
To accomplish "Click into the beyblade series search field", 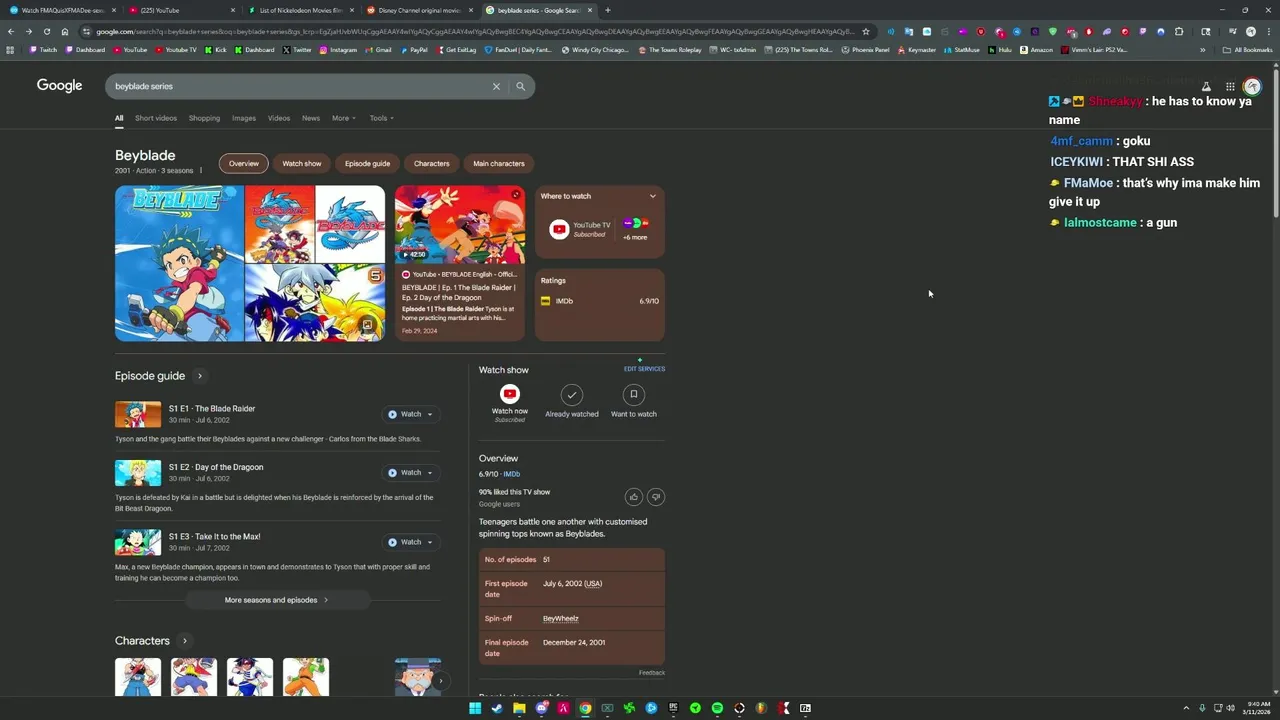I will 300,86.
